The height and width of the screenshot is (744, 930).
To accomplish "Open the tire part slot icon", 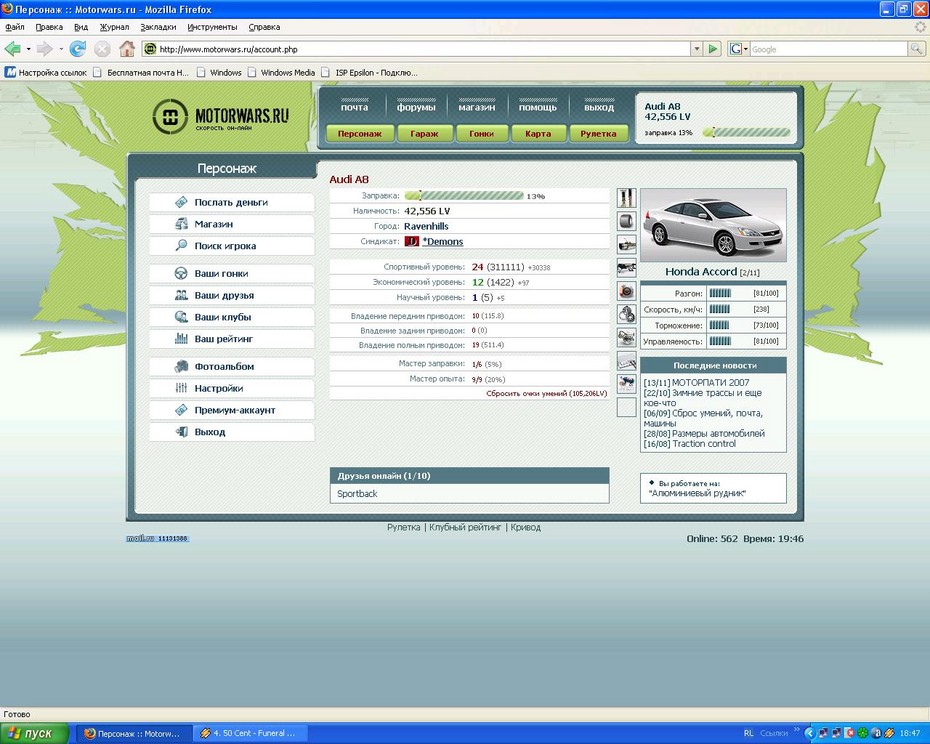I will [x=626, y=221].
